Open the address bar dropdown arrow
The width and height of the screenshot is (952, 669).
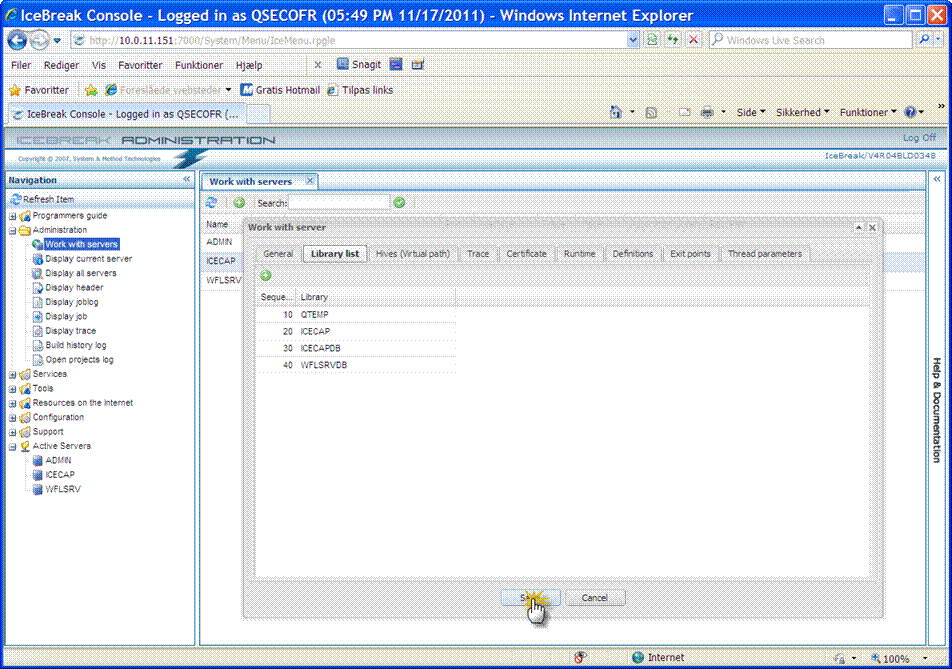pyautogui.click(x=633, y=40)
